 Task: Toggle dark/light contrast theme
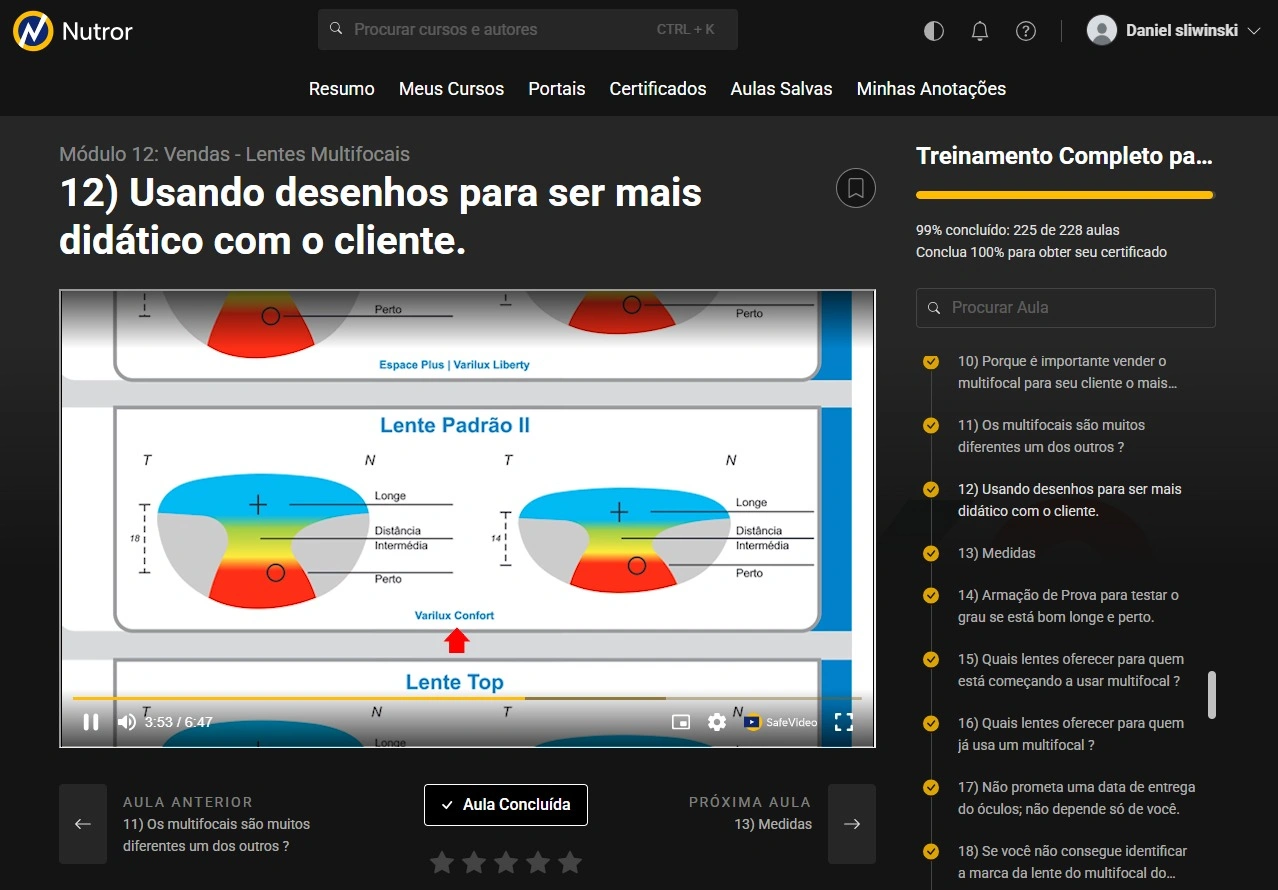click(x=933, y=31)
